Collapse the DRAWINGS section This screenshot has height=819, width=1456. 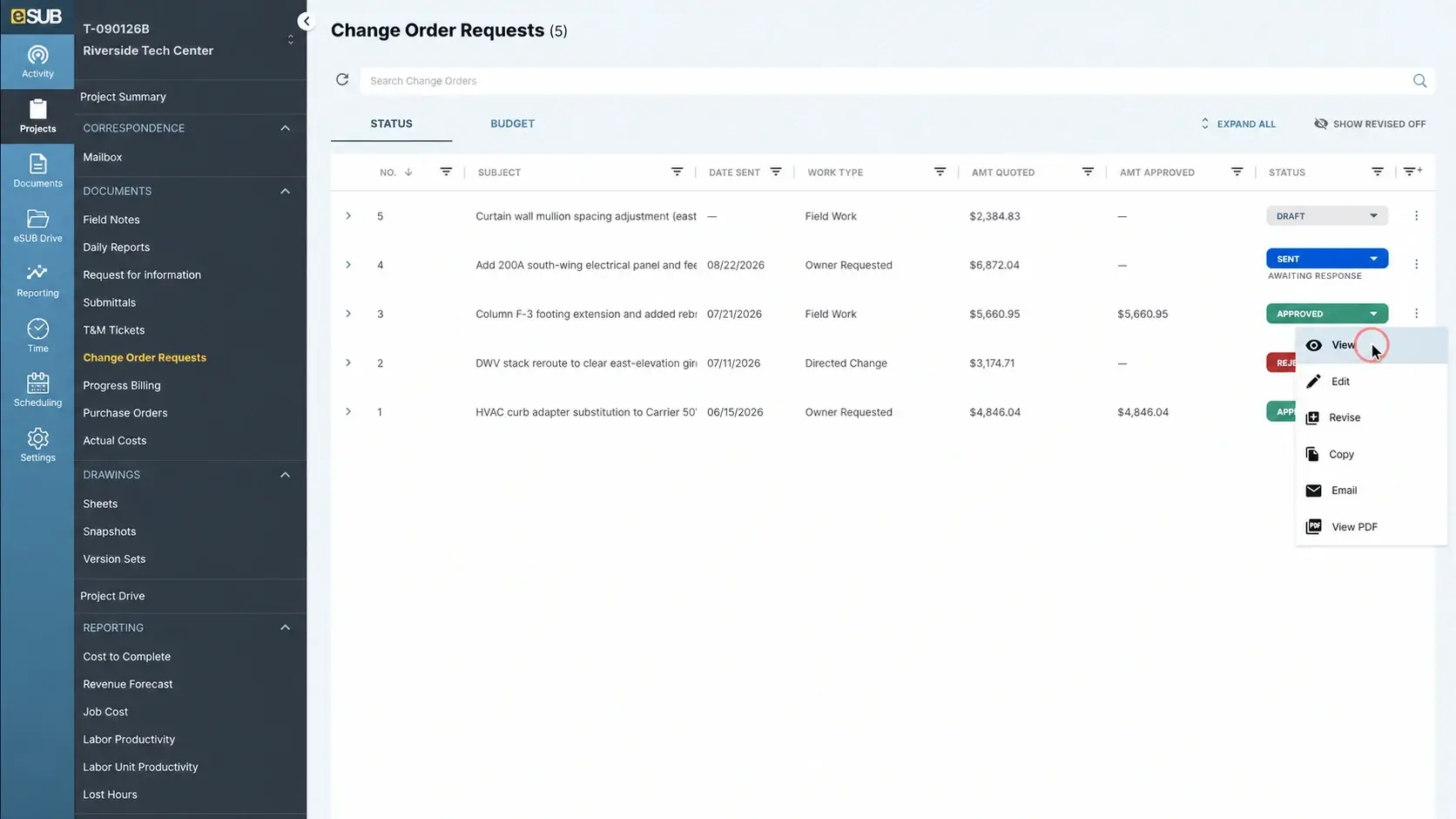point(285,475)
